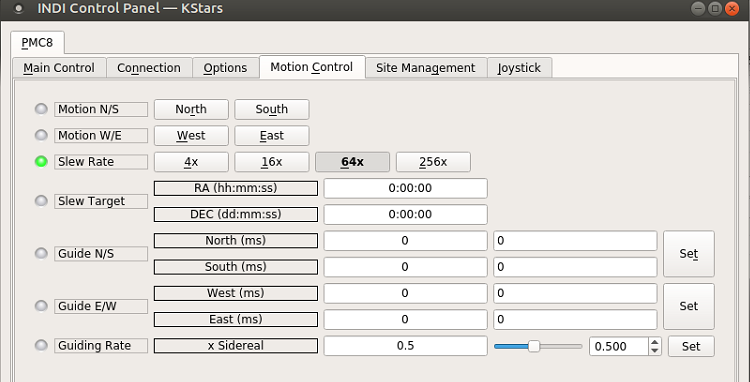Click the green Slew Rate status light
This screenshot has height=382, width=750.
42,162
